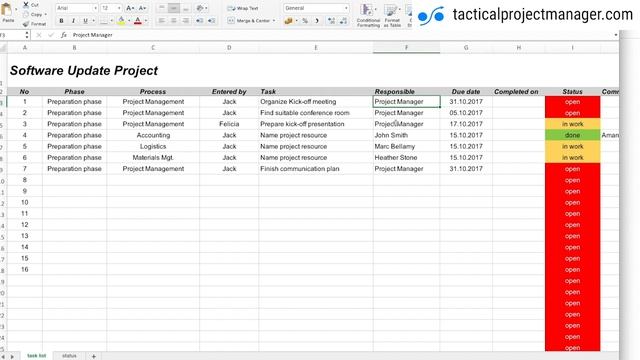Switch to the status sheet tab
The width and height of the screenshot is (640, 360).
click(69, 356)
